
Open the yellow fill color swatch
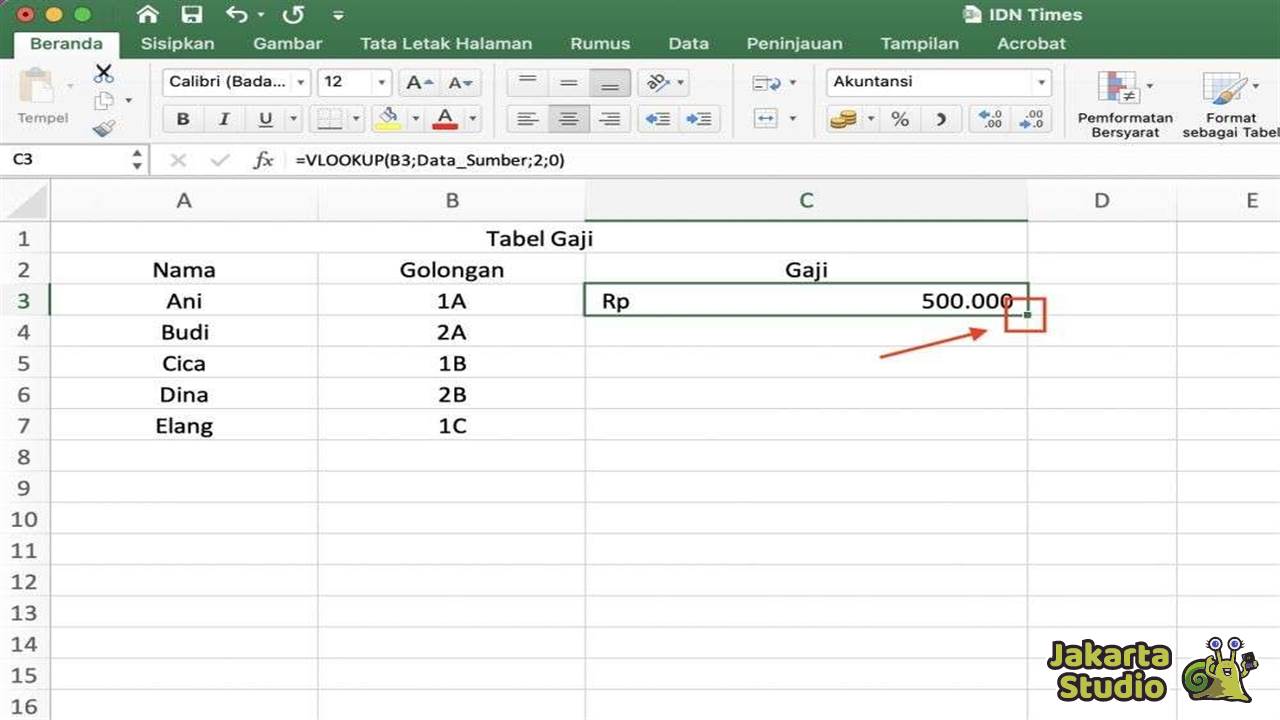tap(388, 119)
